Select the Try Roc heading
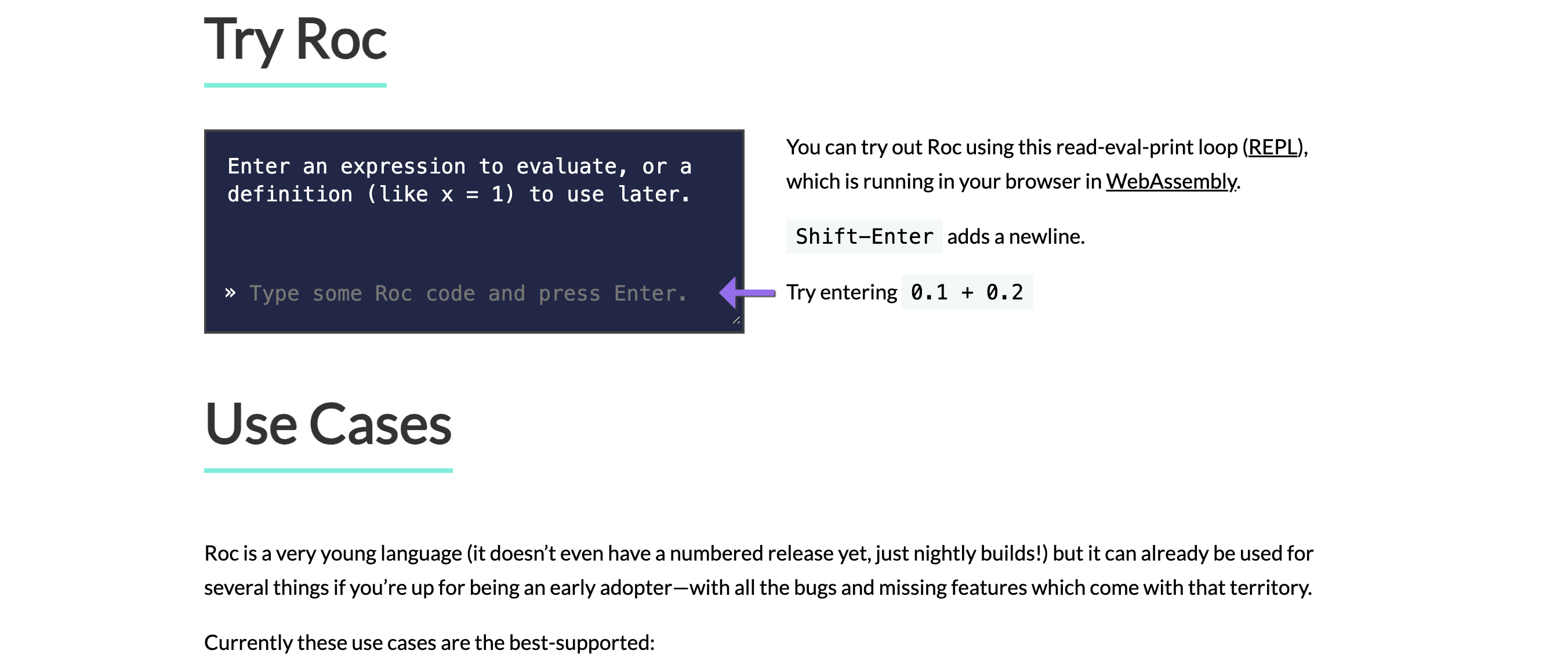The width and height of the screenshot is (1568, 672). (x=295, y=39)
